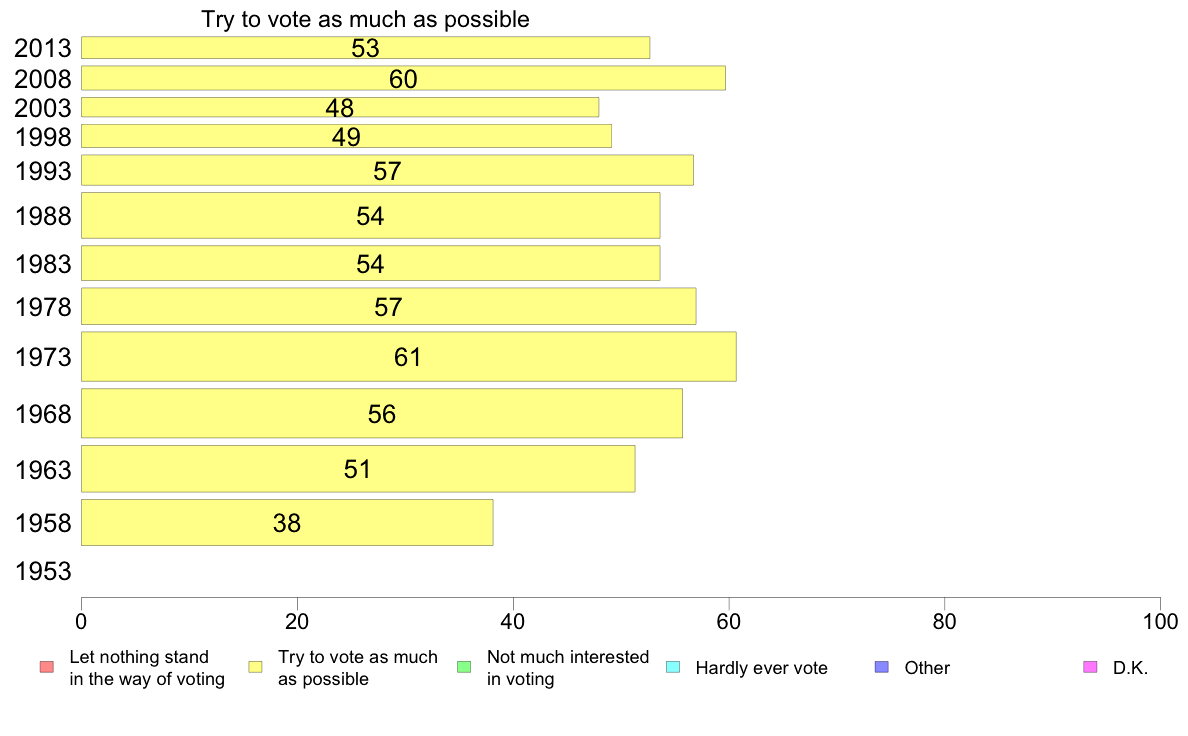Click the 100 tick on the x-axis

point(1160,622)
